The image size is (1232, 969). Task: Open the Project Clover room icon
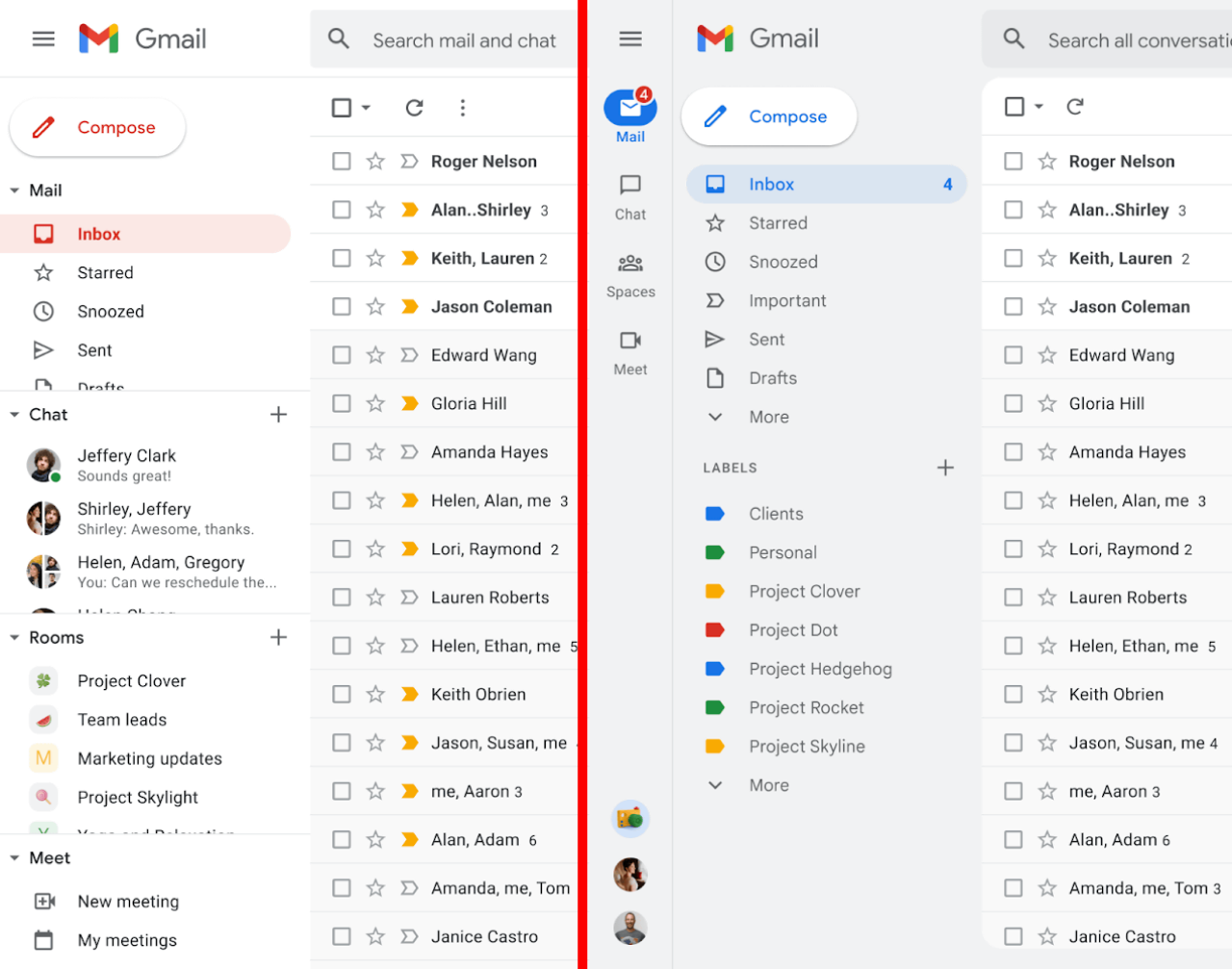(x=43, y=681)
